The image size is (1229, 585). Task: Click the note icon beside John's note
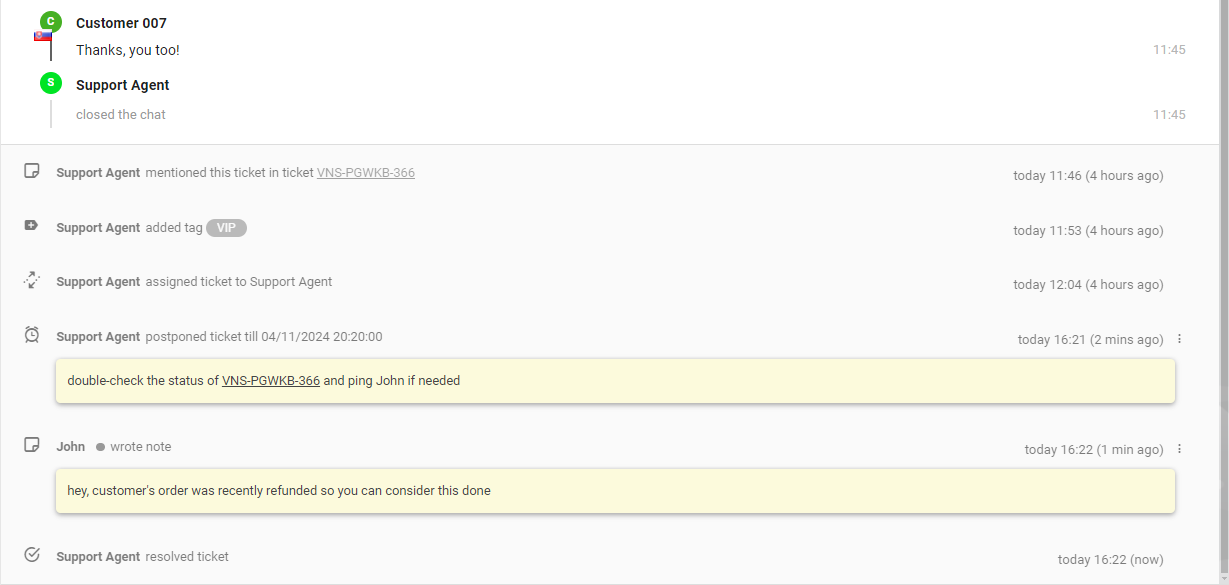coord(32,445)
